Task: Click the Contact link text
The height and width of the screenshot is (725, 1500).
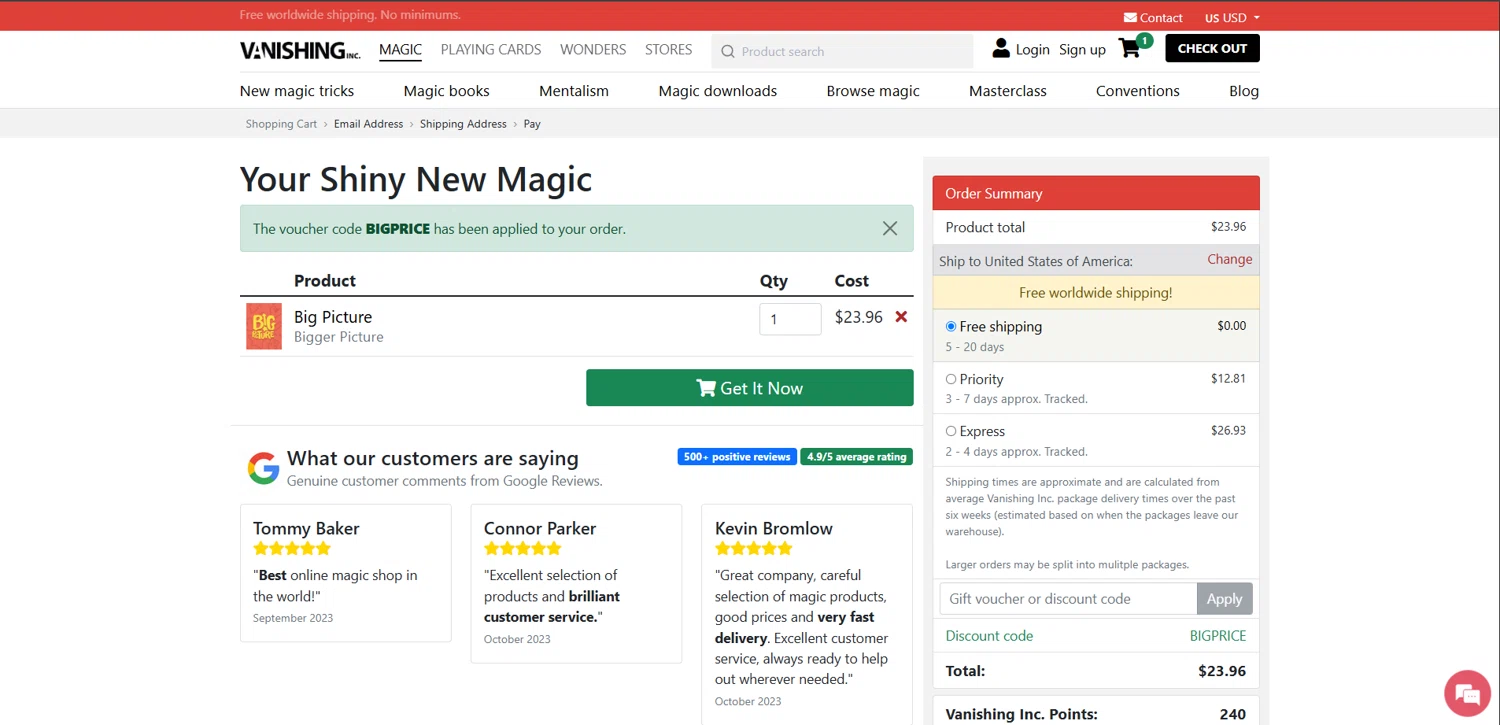Action: (x=1161, y=17)
